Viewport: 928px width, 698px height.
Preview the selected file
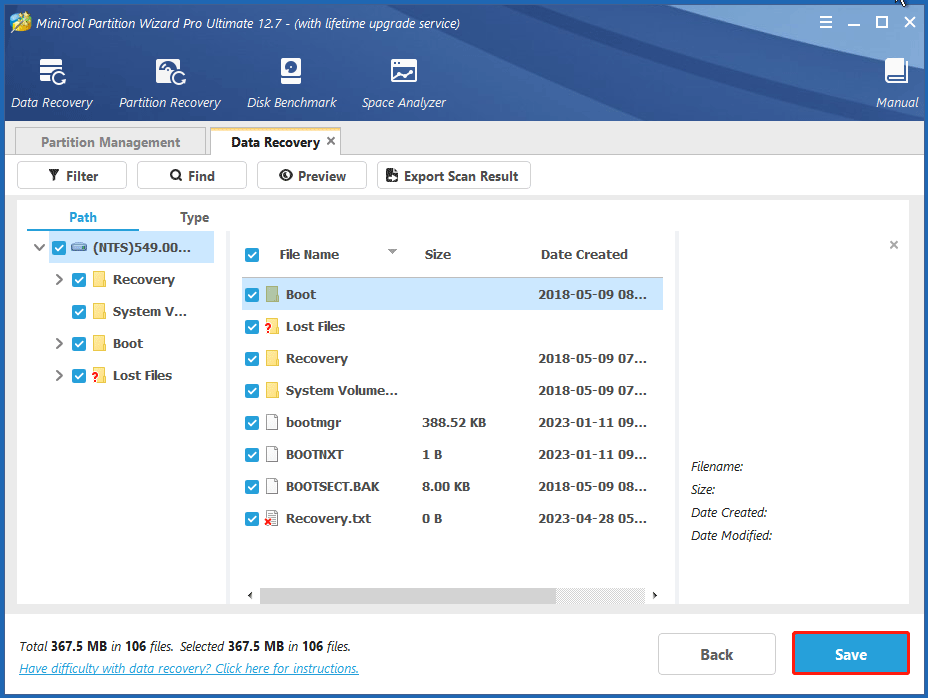311,175
